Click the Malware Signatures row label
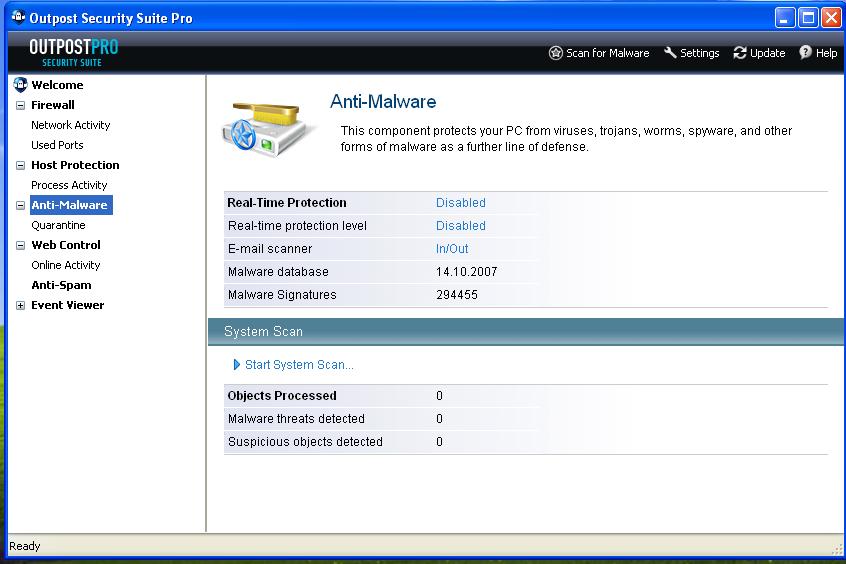Image resolution: width=846 pixels, height=564 pixels. pos(282,295)
